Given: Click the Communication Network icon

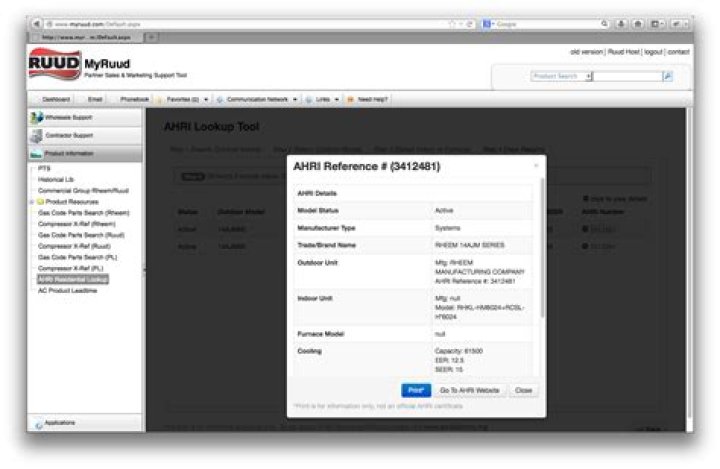Looking at the screenshot, I should click(x=219, y=100).
